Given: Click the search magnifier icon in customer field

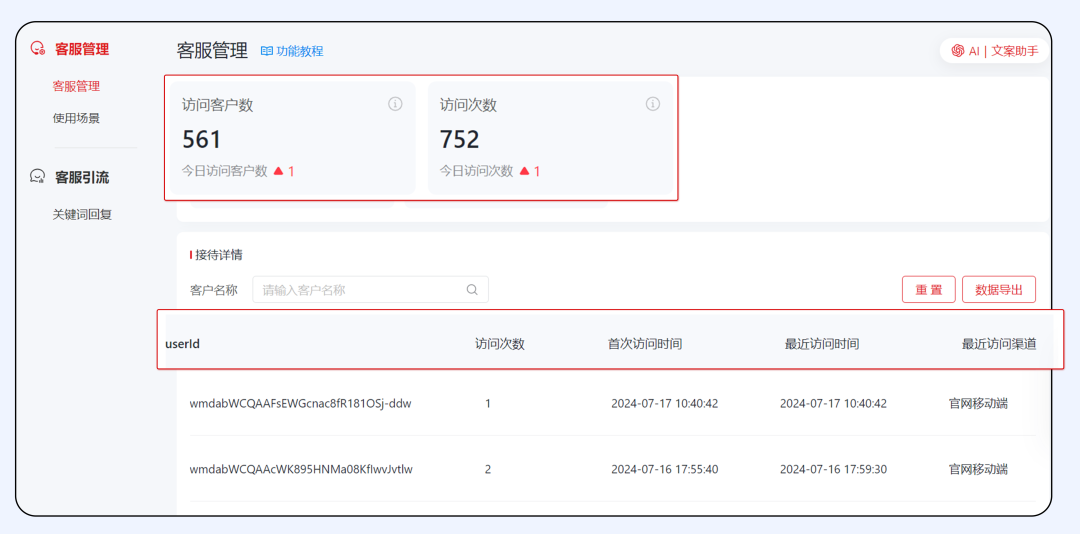Looking at the screenshot, I should (472, 290).
